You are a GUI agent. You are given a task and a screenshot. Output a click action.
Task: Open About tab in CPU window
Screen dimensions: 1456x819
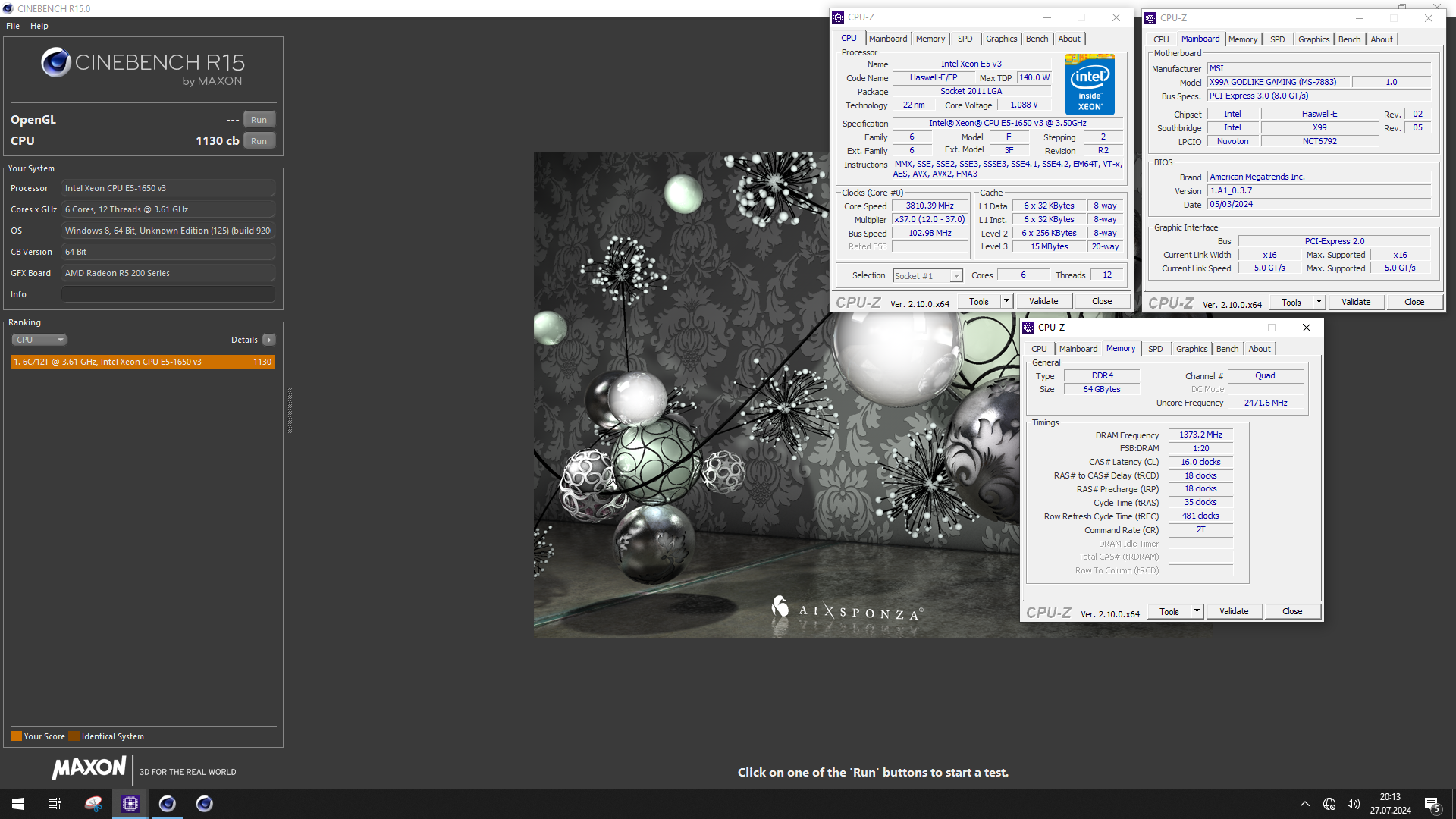point(1069,39)
